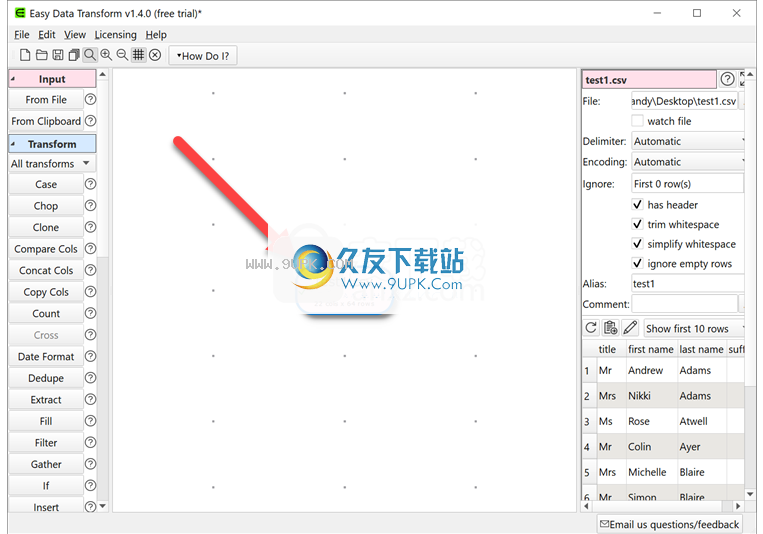
Task: Click the Zoom in toolbar icon
Action: [x=106, y=55]
